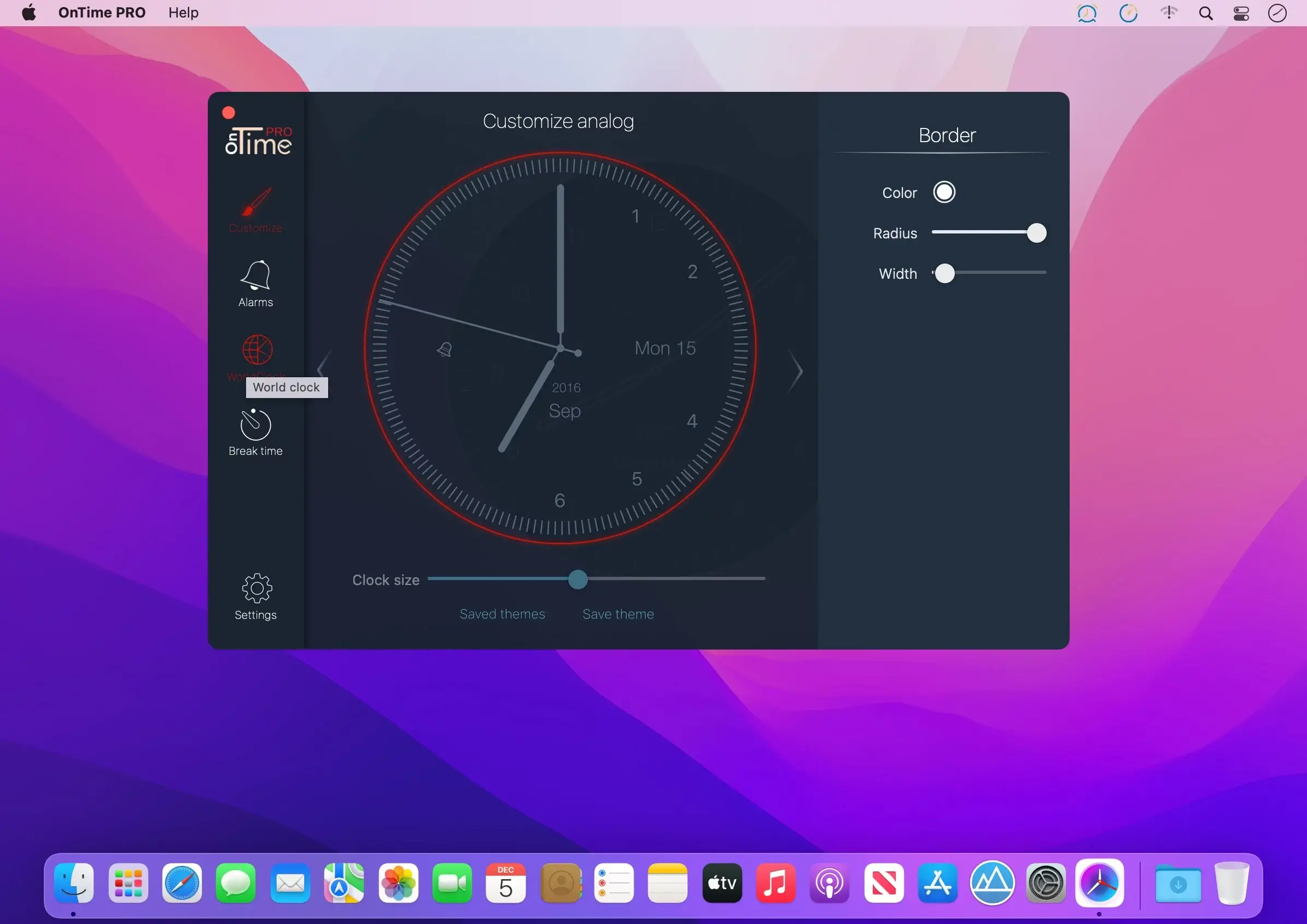
Task: Click the Border panel heading
Action: click(947, 136)
